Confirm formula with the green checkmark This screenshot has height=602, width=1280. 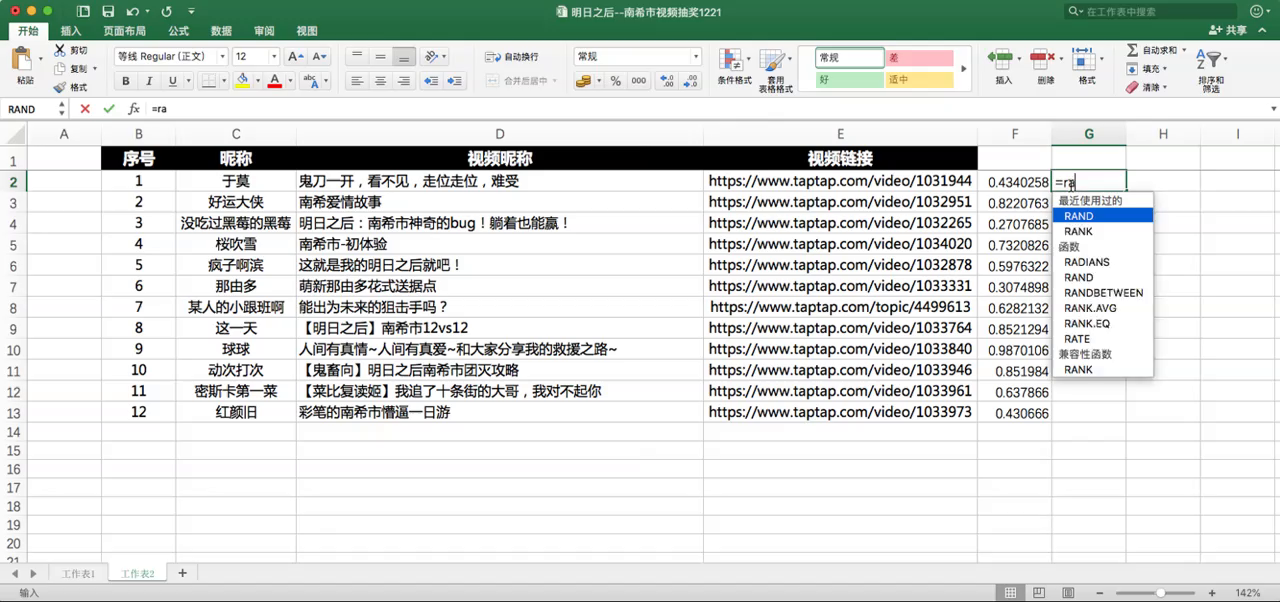pos(108,109)
